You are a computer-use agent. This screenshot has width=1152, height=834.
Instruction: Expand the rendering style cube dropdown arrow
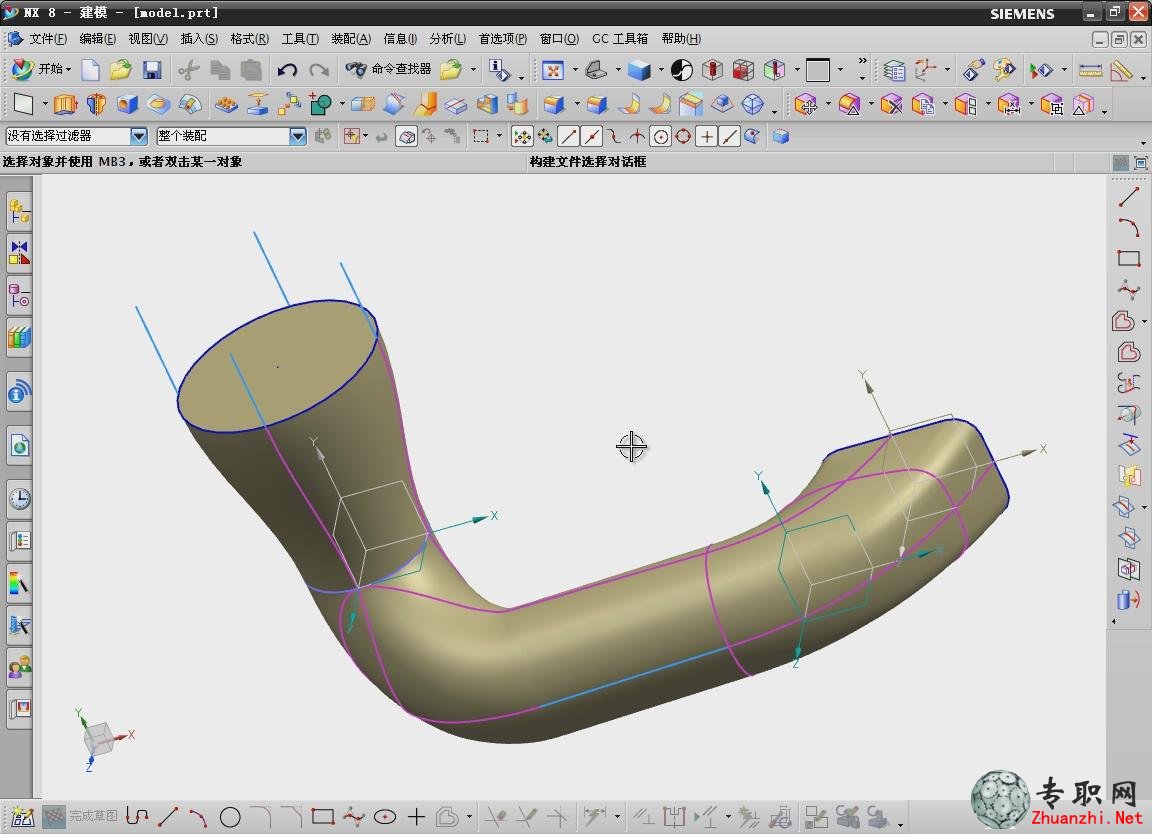tap(660, 71)
